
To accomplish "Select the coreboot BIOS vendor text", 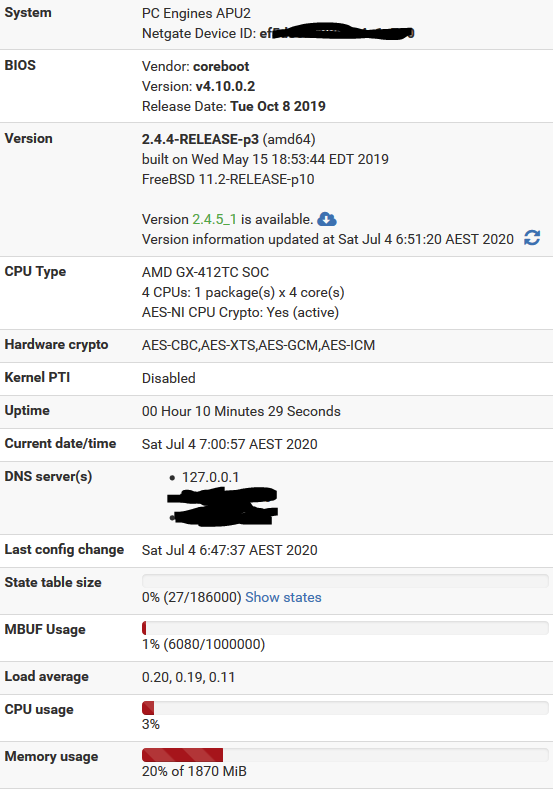I will 221,66.
